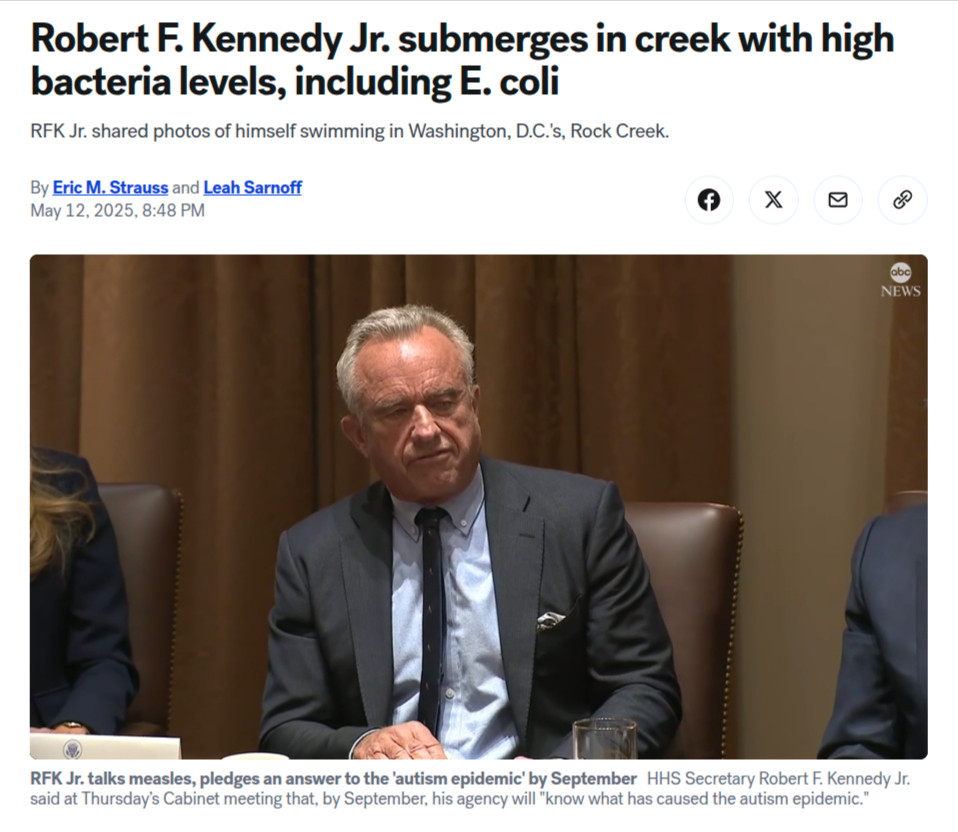Click the presidential seal placard in the image
Viewport: 958px width, 832px height.
pyautogui.click(x=105, y=746)
